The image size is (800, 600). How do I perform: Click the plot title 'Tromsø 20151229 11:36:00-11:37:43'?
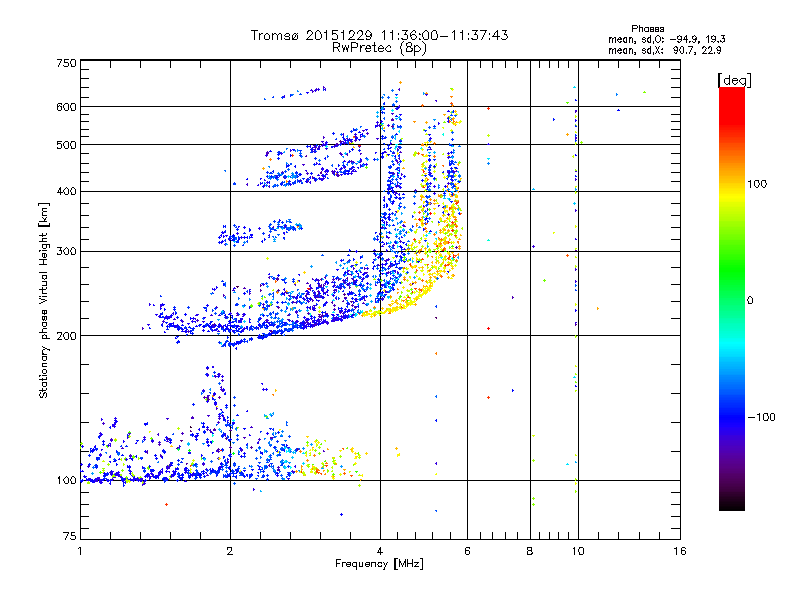point(380,35)
